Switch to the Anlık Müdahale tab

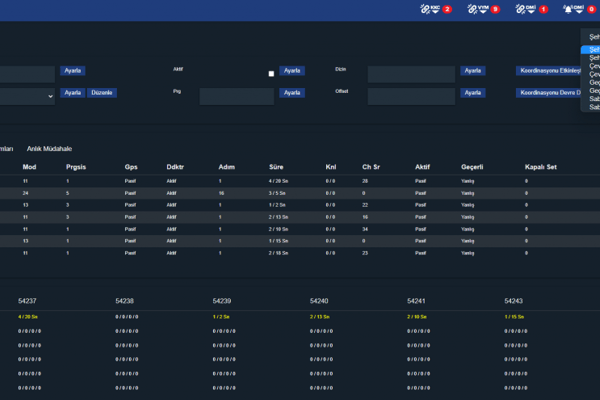point(49,149)
